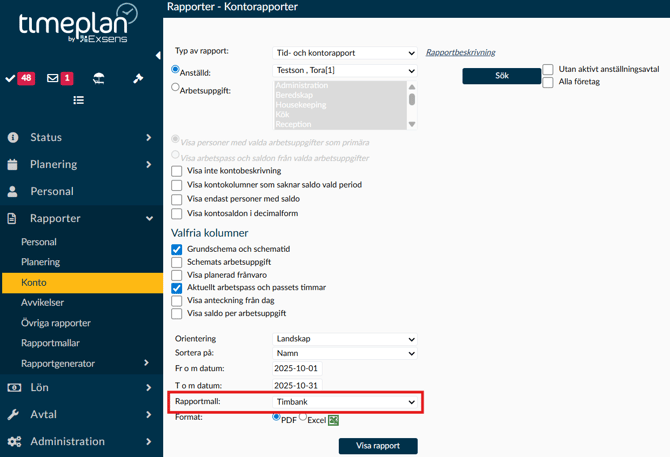The width and height of the screenshot is (670, 457).
Task: Click the Fr o m datum field
Action: click(297, 369)
